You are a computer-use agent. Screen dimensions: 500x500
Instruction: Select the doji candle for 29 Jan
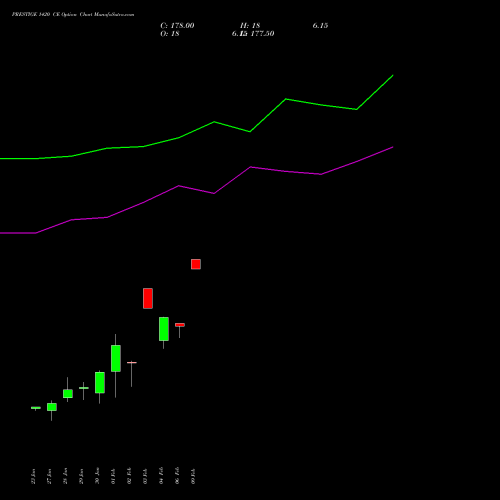(84, 388)
